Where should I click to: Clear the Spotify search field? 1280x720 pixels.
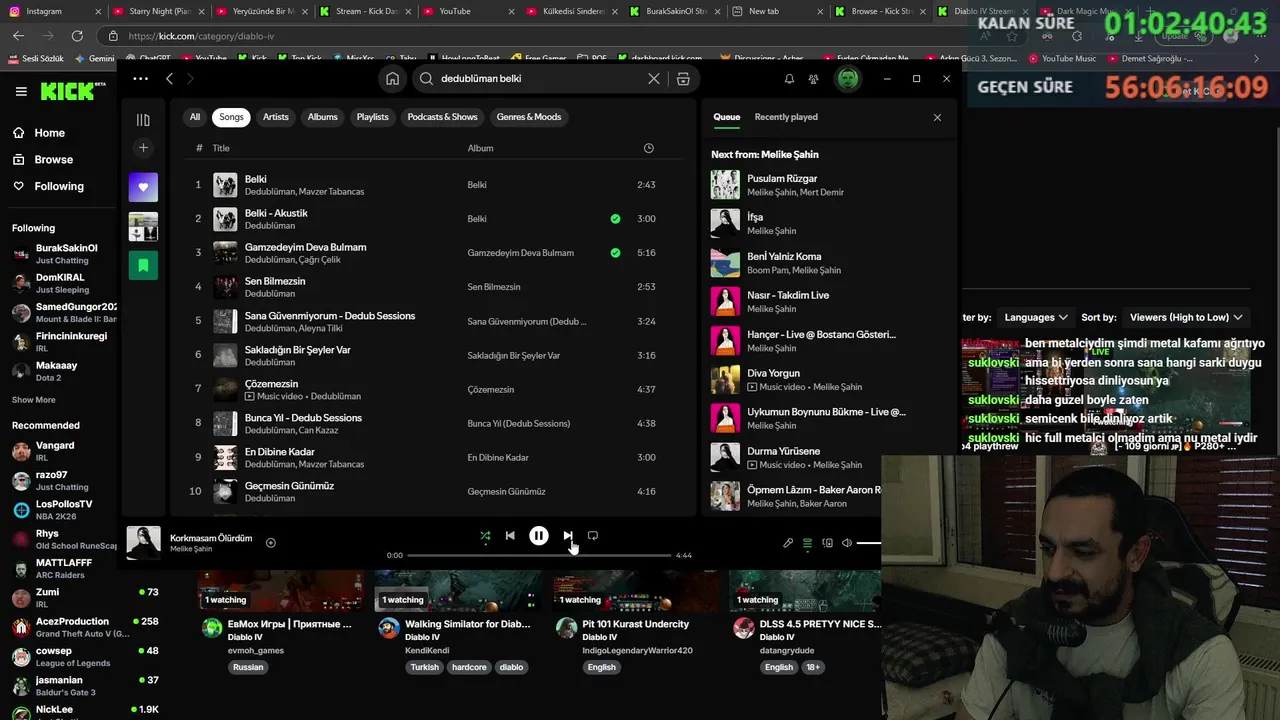pos(654,78)
